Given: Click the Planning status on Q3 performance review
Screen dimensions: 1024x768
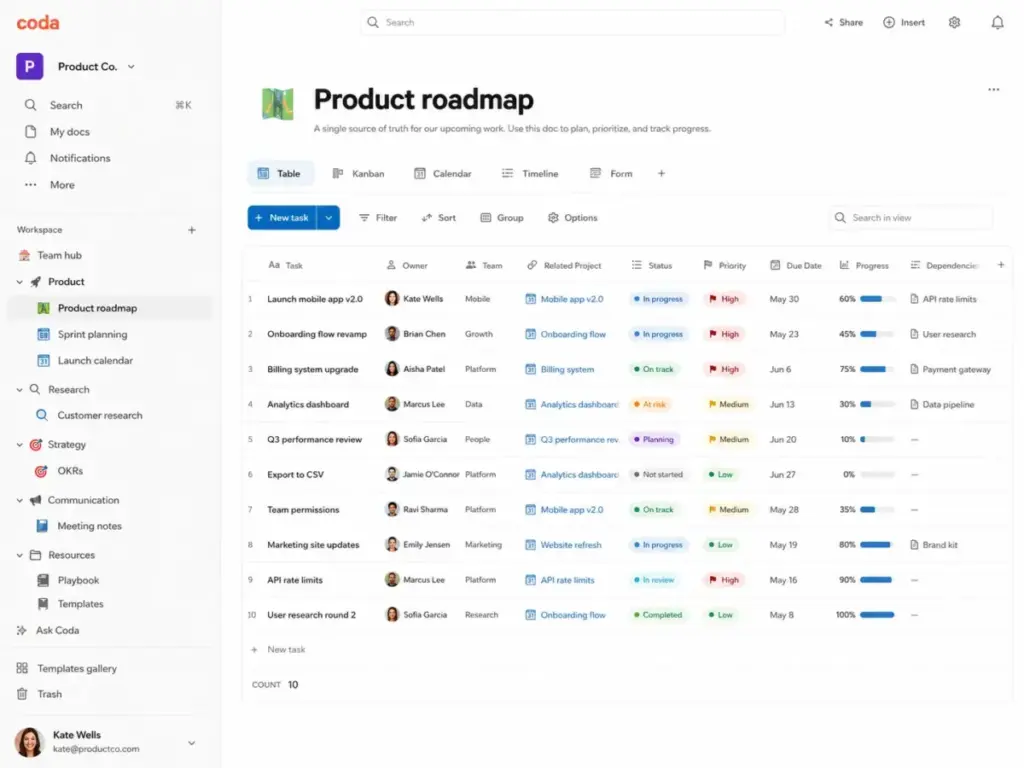Looking at the screenshot, I should 652,440.
